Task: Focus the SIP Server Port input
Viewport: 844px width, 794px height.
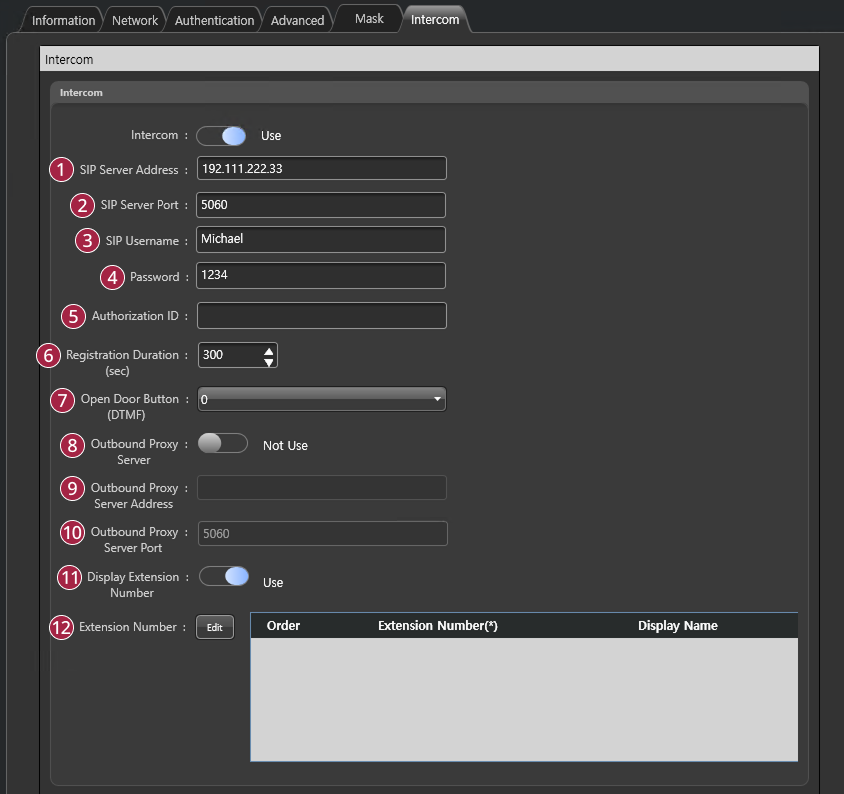Action: pos(321,205)
